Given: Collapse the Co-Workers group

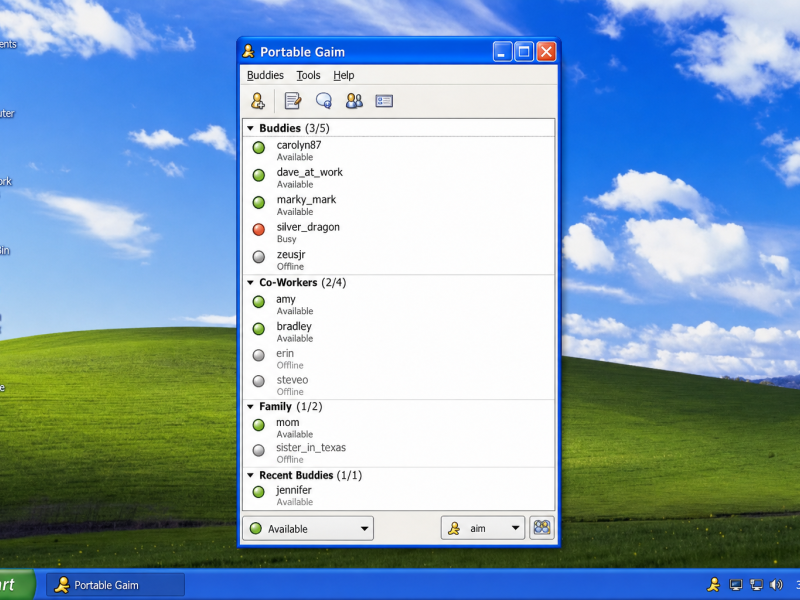Looking at the screenshot, I should coord(251,283).
